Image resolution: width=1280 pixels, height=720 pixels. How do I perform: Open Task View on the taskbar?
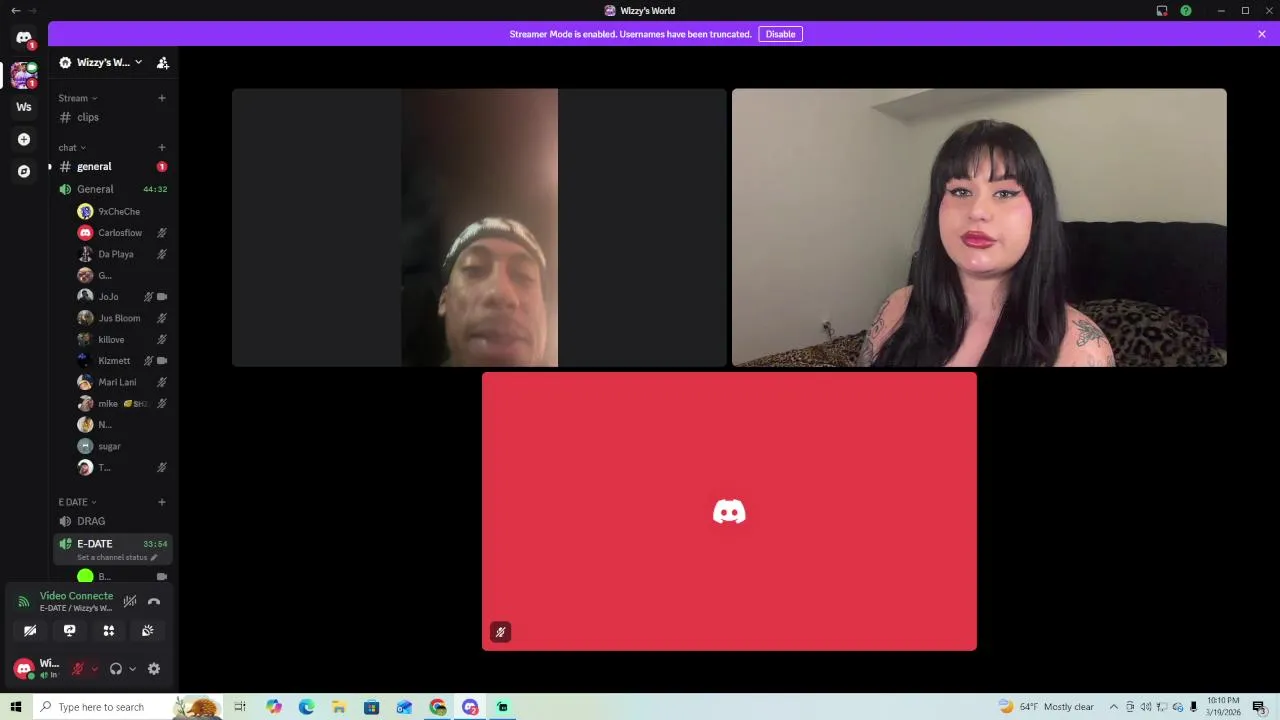click(x=240, y=707)
